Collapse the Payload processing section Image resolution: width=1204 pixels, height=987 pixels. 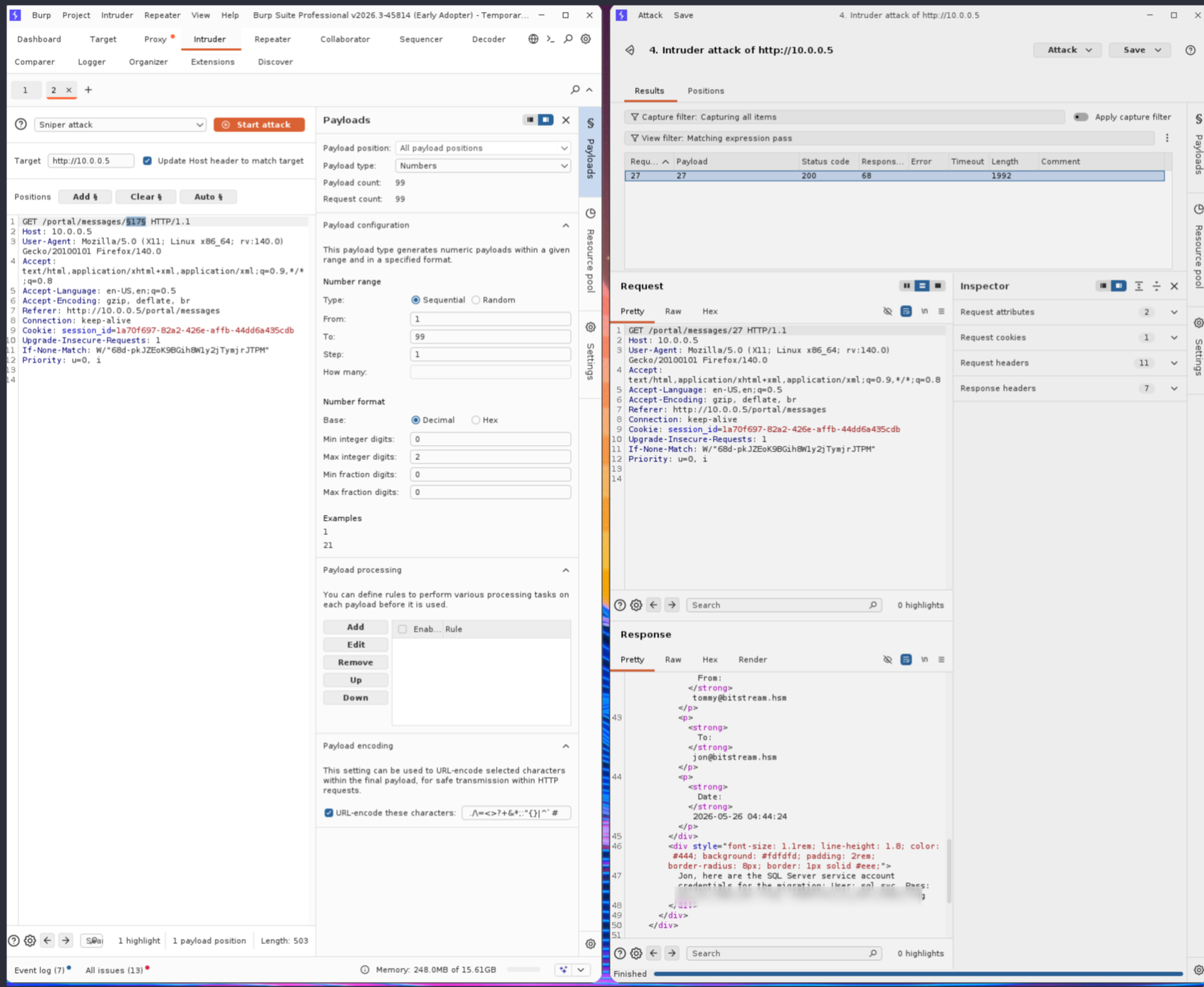pos(566,570)
